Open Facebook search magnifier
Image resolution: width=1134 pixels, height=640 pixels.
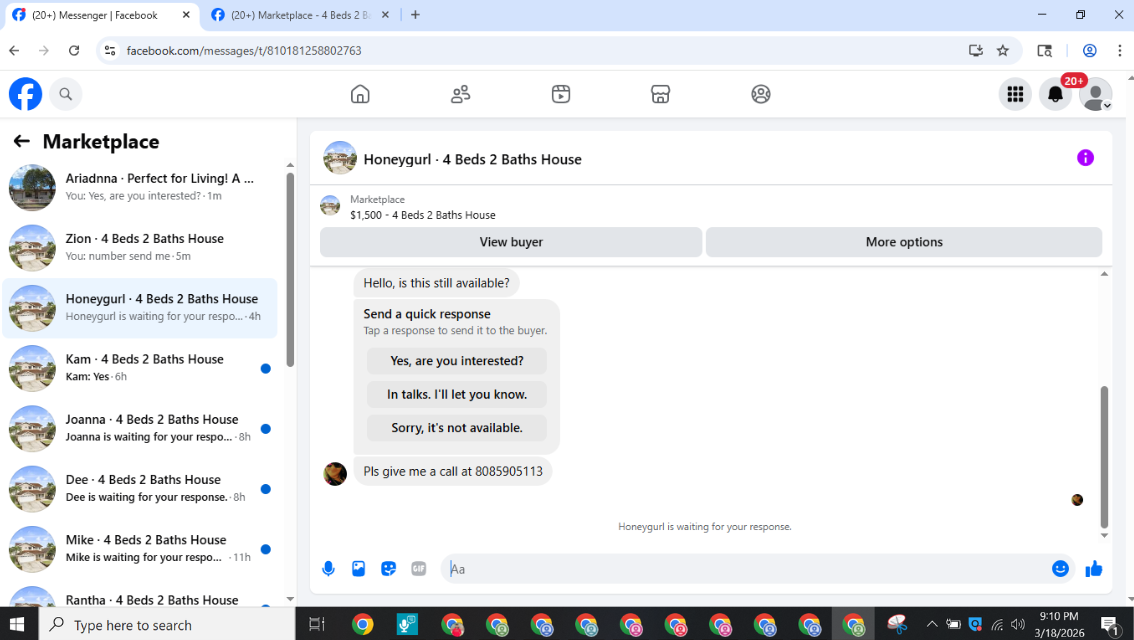(x=66, y=94)
